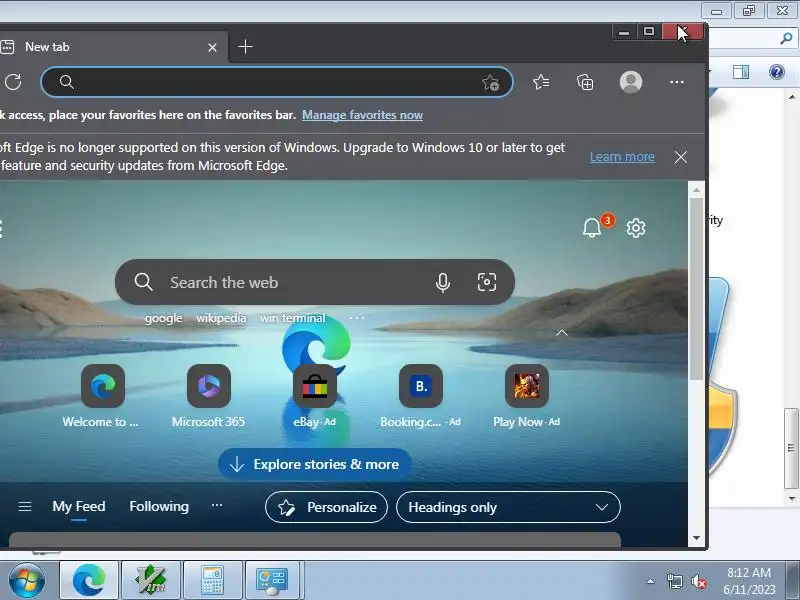800x600 pixels.
Task: Open the Calculator taskbar icon
Action: click(212, 580)
